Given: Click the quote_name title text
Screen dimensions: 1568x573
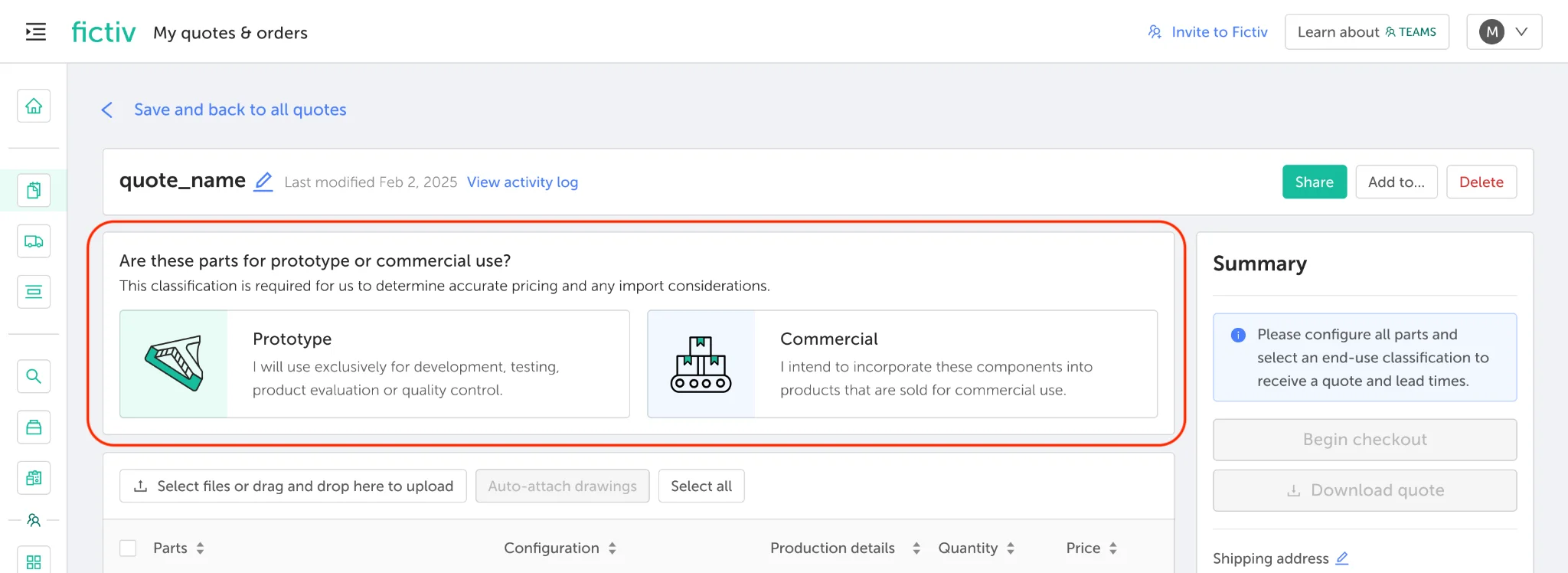Looking at the screenshot, I should point(182,181).
